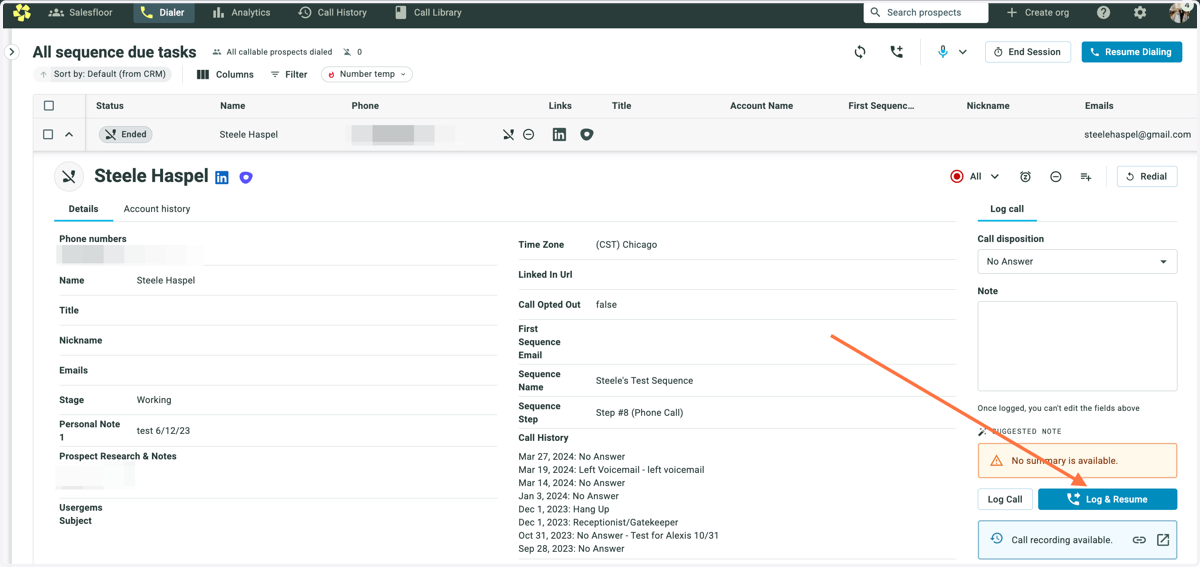Screen dimensions: 1200x567
Task: Open the call recording in a new window icon
Action: point(1163,540)
